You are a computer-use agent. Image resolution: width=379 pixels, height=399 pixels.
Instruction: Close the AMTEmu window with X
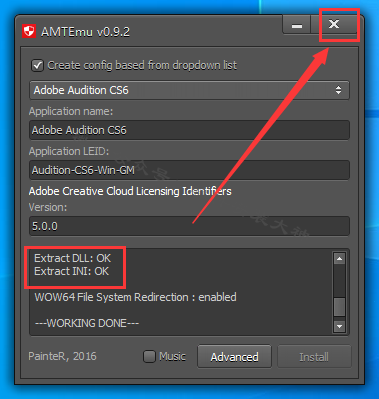(334, 24)
